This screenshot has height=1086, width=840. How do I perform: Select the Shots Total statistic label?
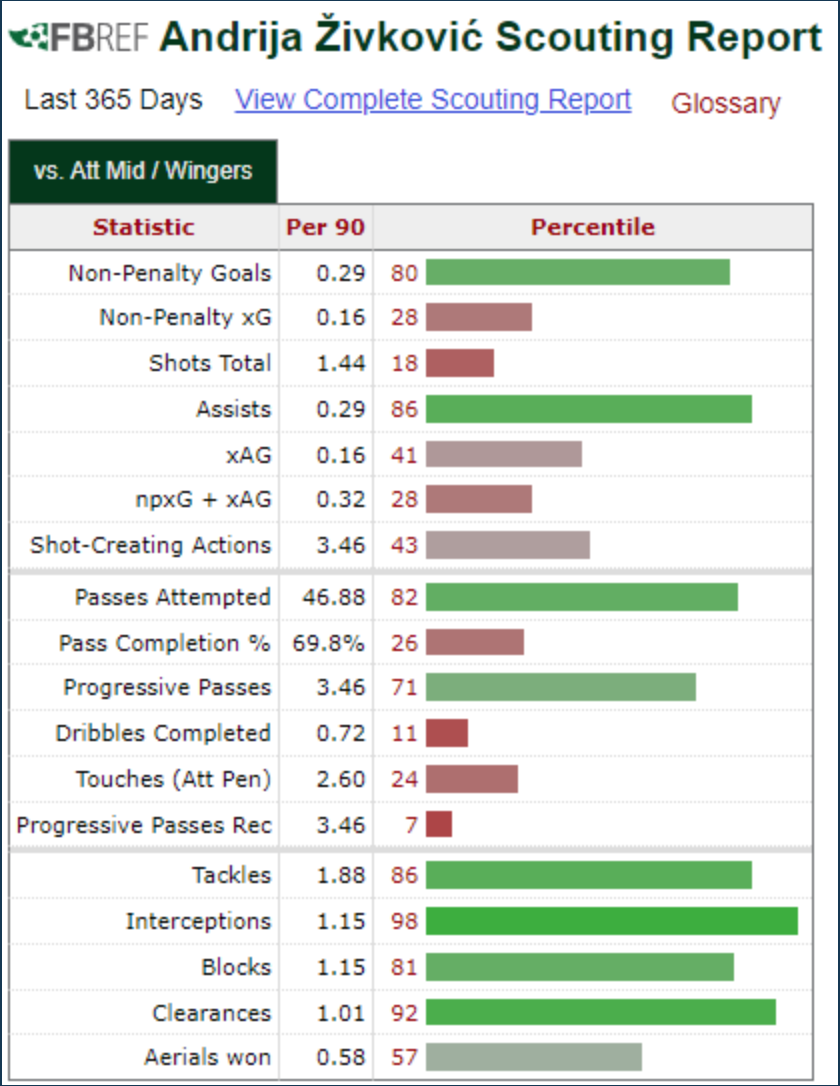click(210, 363)
